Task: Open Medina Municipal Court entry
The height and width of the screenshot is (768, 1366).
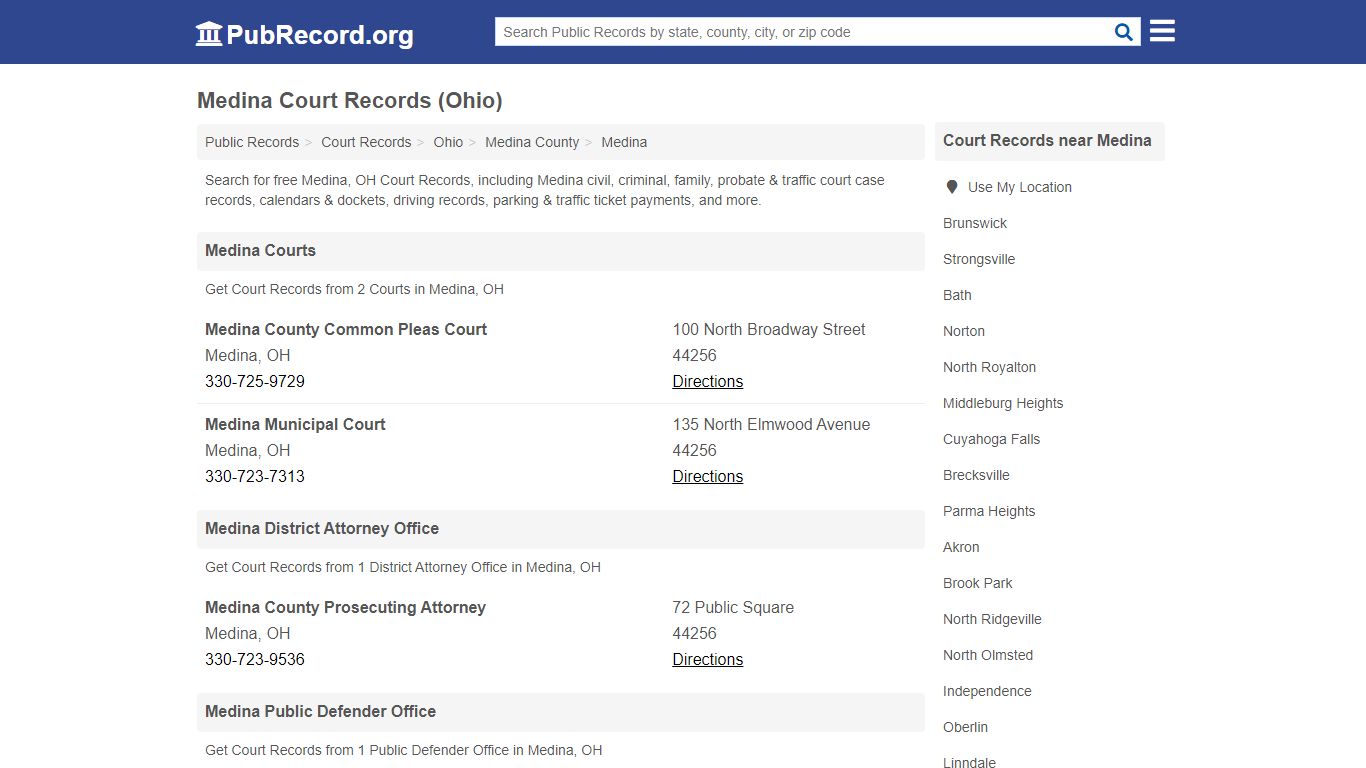Action: pyautogui.click(x=295, y=424)
